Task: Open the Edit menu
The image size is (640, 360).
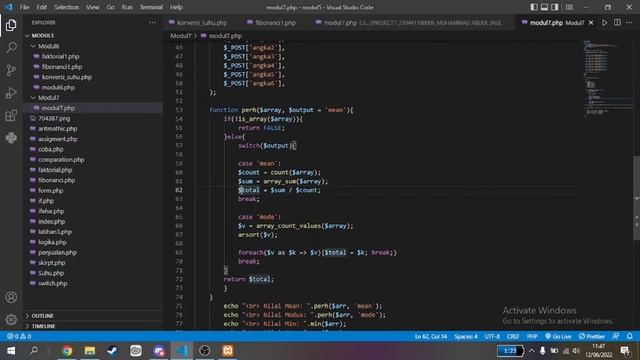Action: tap(42, 7)
